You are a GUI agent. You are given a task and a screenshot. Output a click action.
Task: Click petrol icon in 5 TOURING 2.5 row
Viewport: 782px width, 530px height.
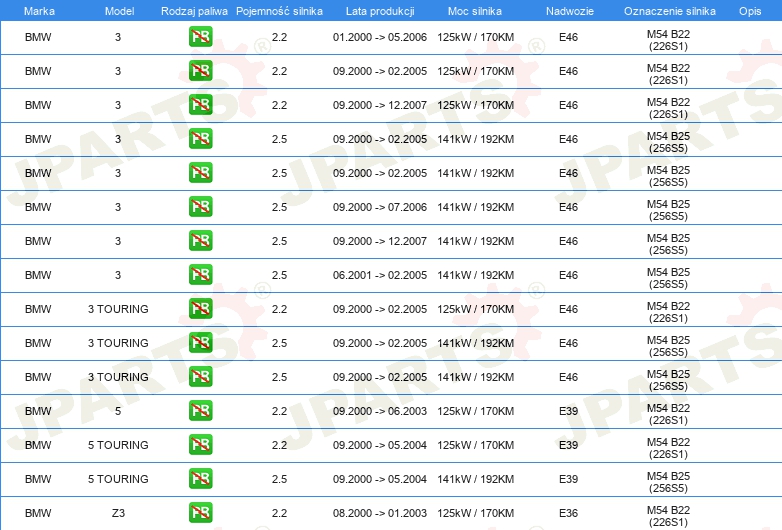tap(200, 479)
